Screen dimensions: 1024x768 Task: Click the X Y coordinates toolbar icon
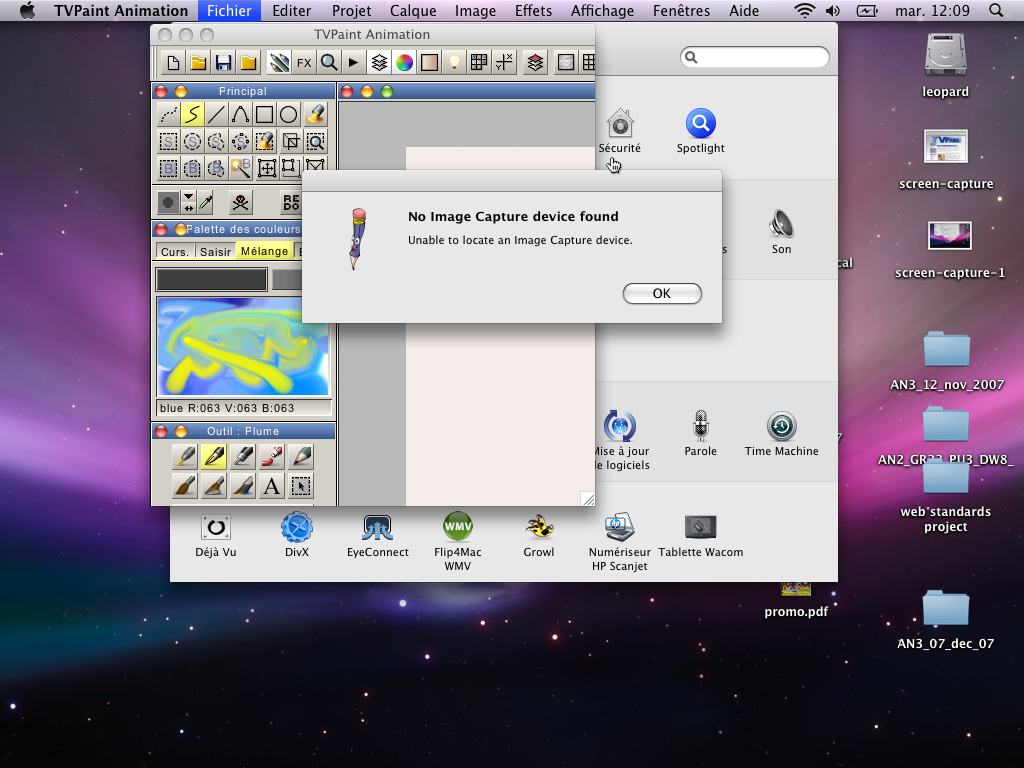(x=504, y=63)
